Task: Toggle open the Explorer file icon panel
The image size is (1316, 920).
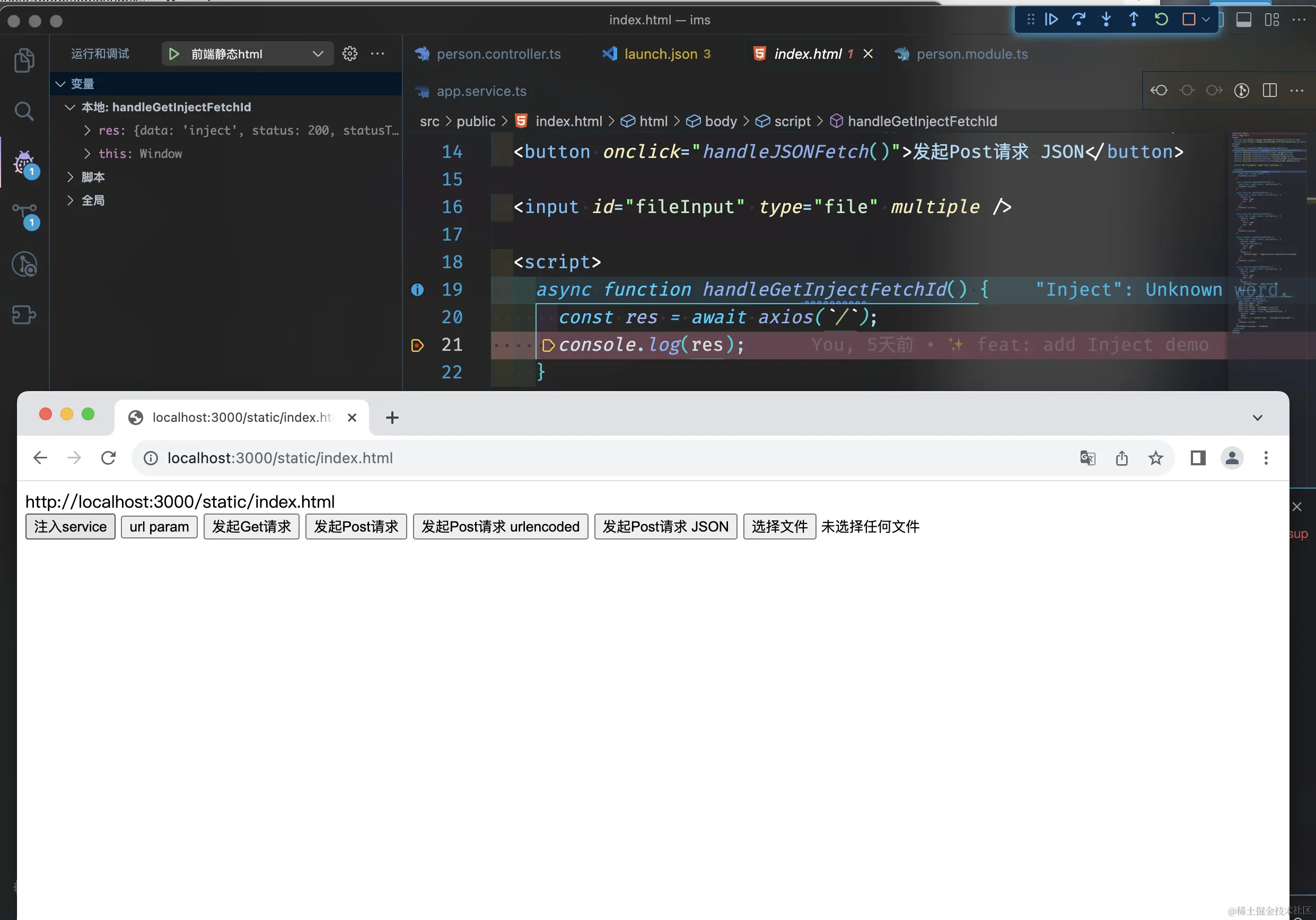Action: [24, 60]
